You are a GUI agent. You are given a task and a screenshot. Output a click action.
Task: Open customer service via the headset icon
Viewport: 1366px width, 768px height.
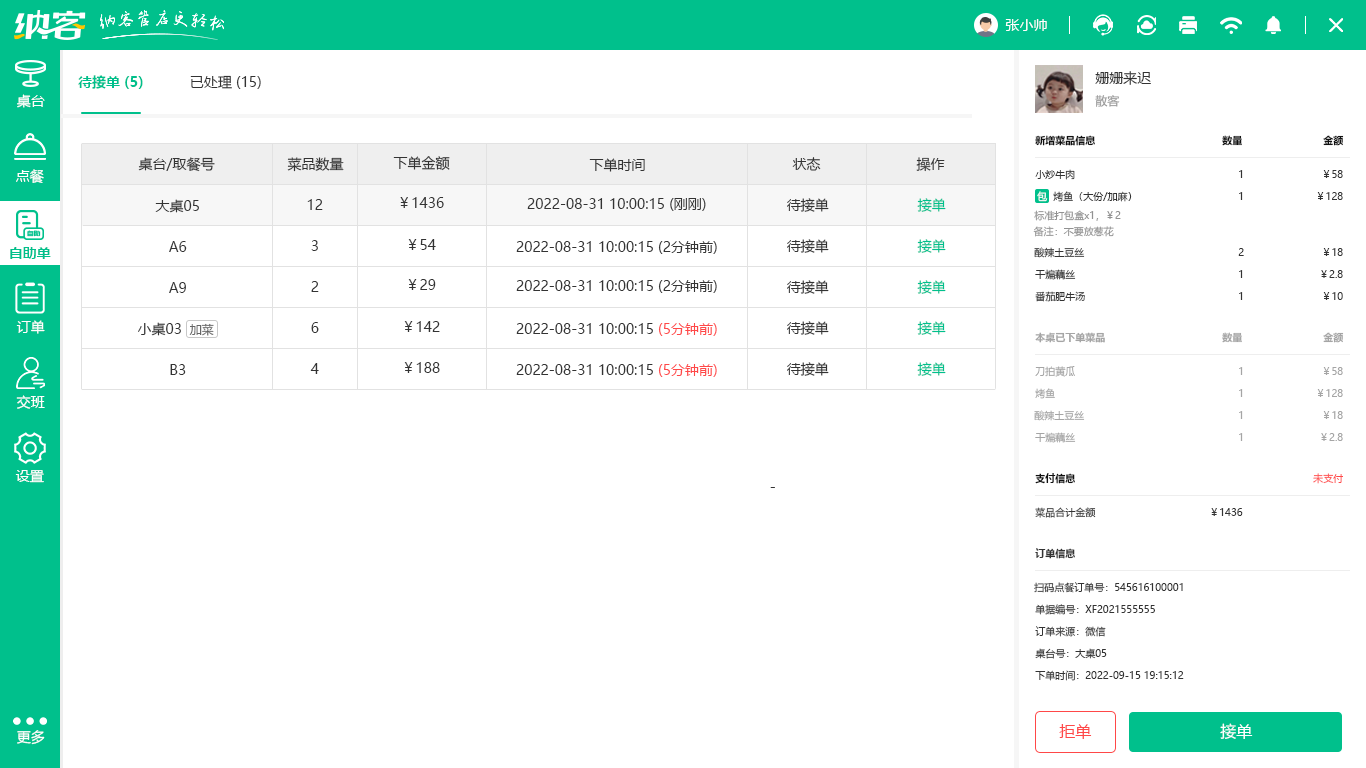(1102, 25)
